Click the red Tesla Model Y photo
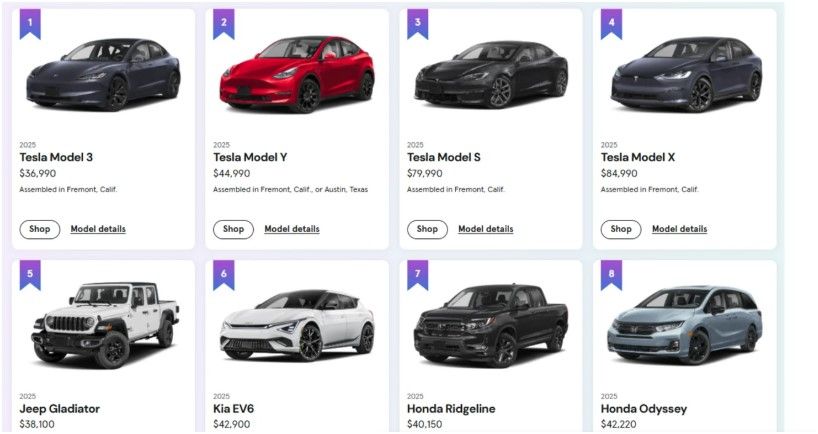Image resolution: width=818 pixels, height=434 pixels. click(298, 75)
